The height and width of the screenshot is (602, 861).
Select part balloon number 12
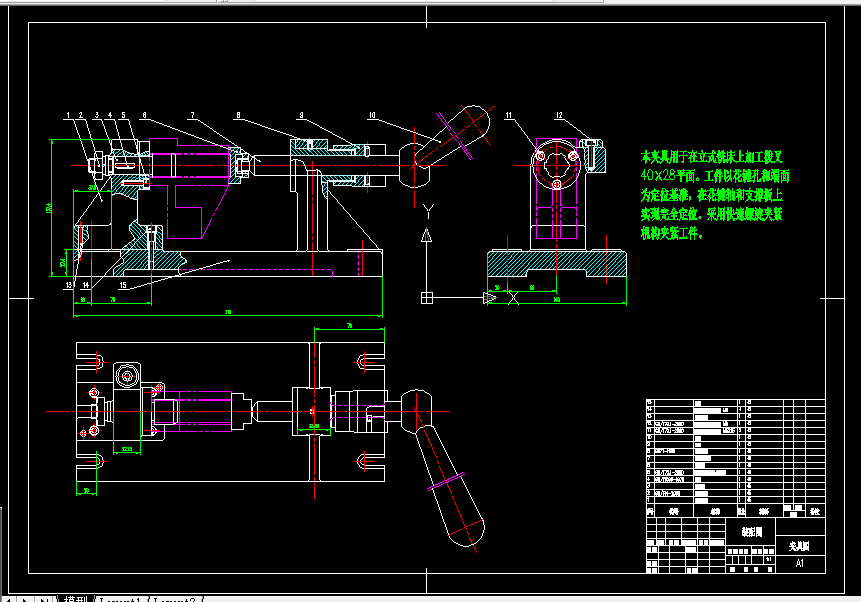(x=559, y=115)
